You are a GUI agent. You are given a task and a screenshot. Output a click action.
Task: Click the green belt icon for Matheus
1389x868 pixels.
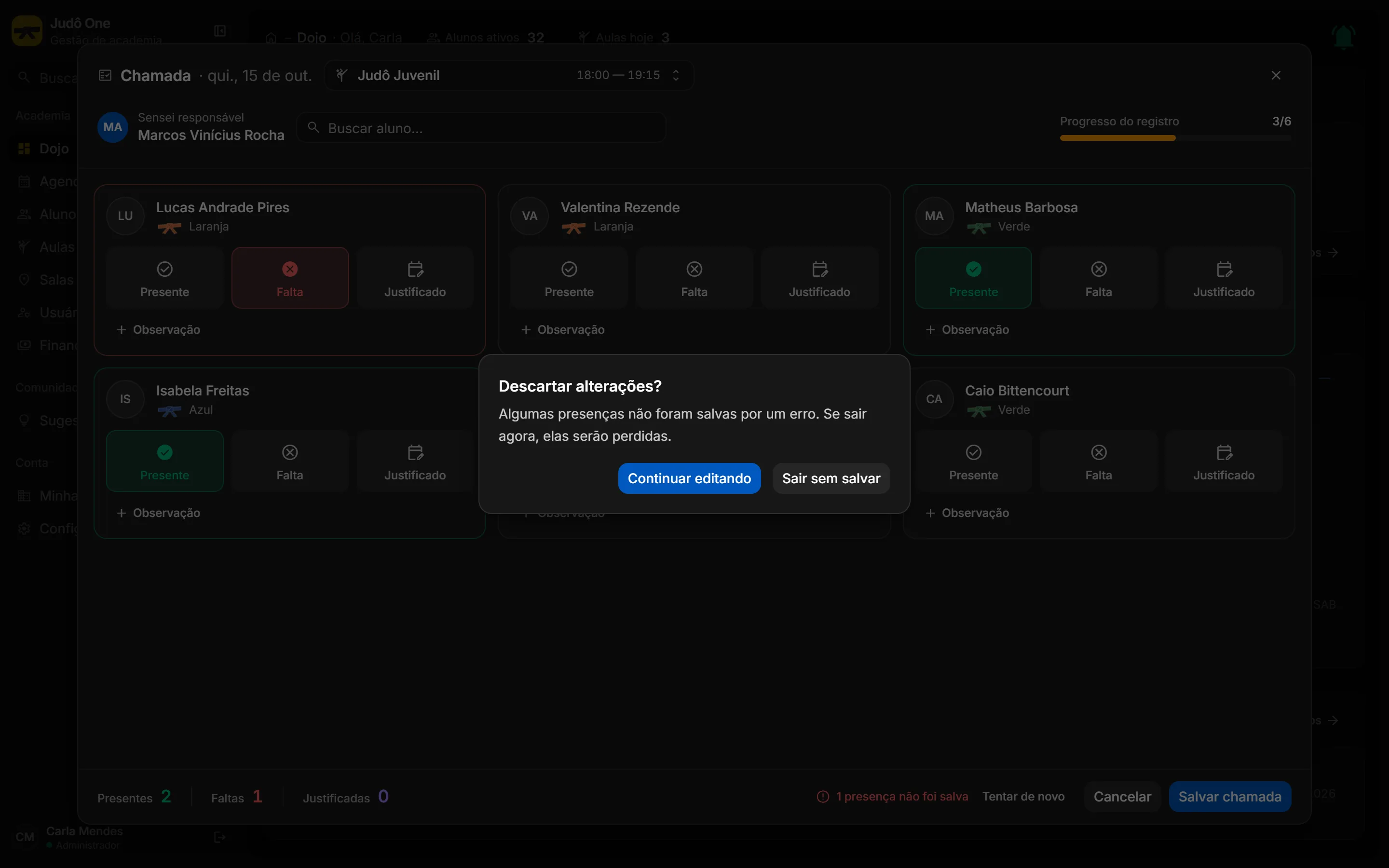978,228
